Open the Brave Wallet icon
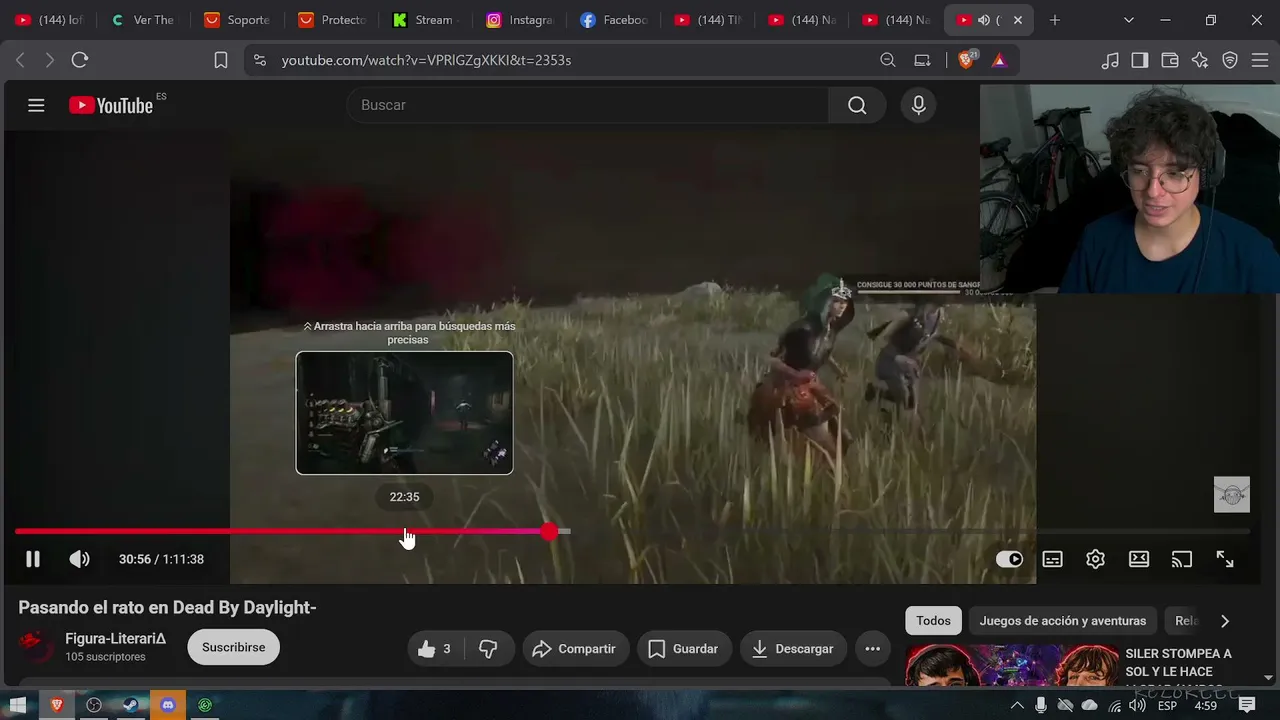This screenshot has width=1280, height=720. [1170, 60]
